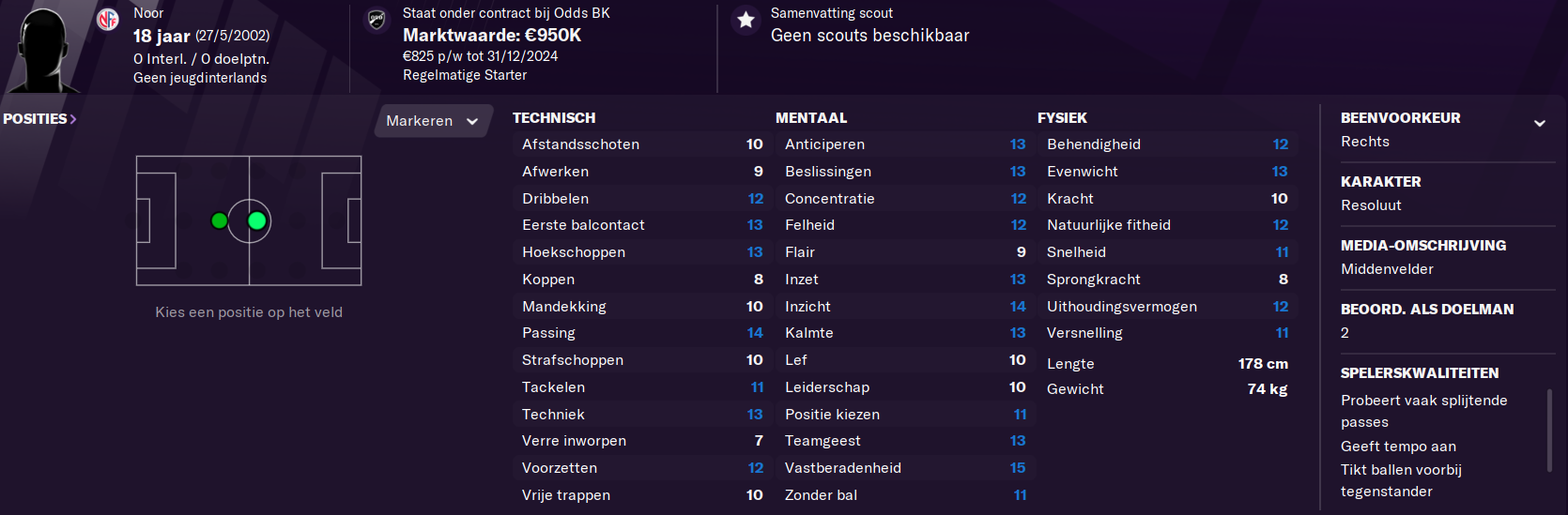Click the Fysiek column header
Viewport: 1568px width, 515px height.
click(1062, 118)
